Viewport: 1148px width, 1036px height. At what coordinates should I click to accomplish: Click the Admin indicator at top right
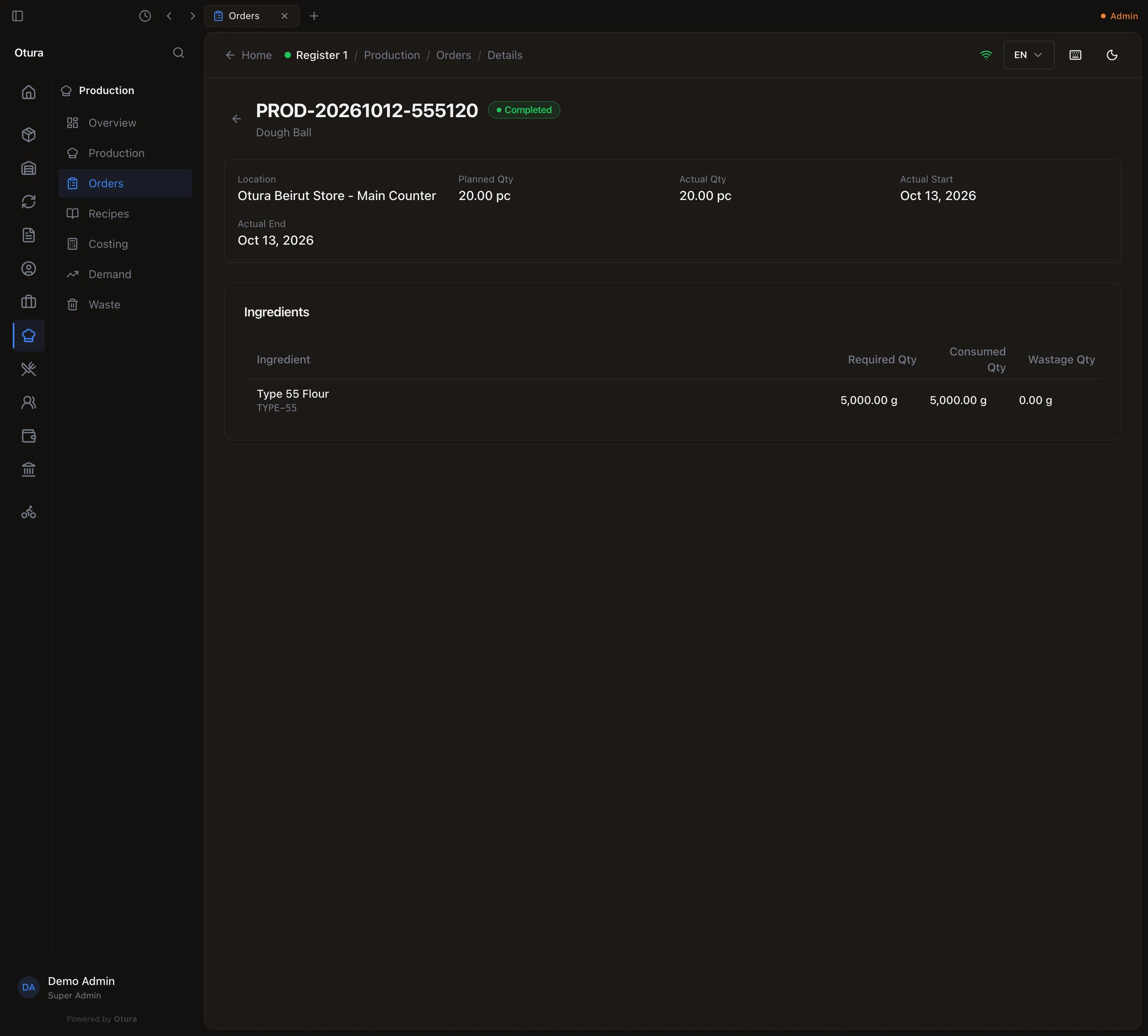tap(1119, 16)
